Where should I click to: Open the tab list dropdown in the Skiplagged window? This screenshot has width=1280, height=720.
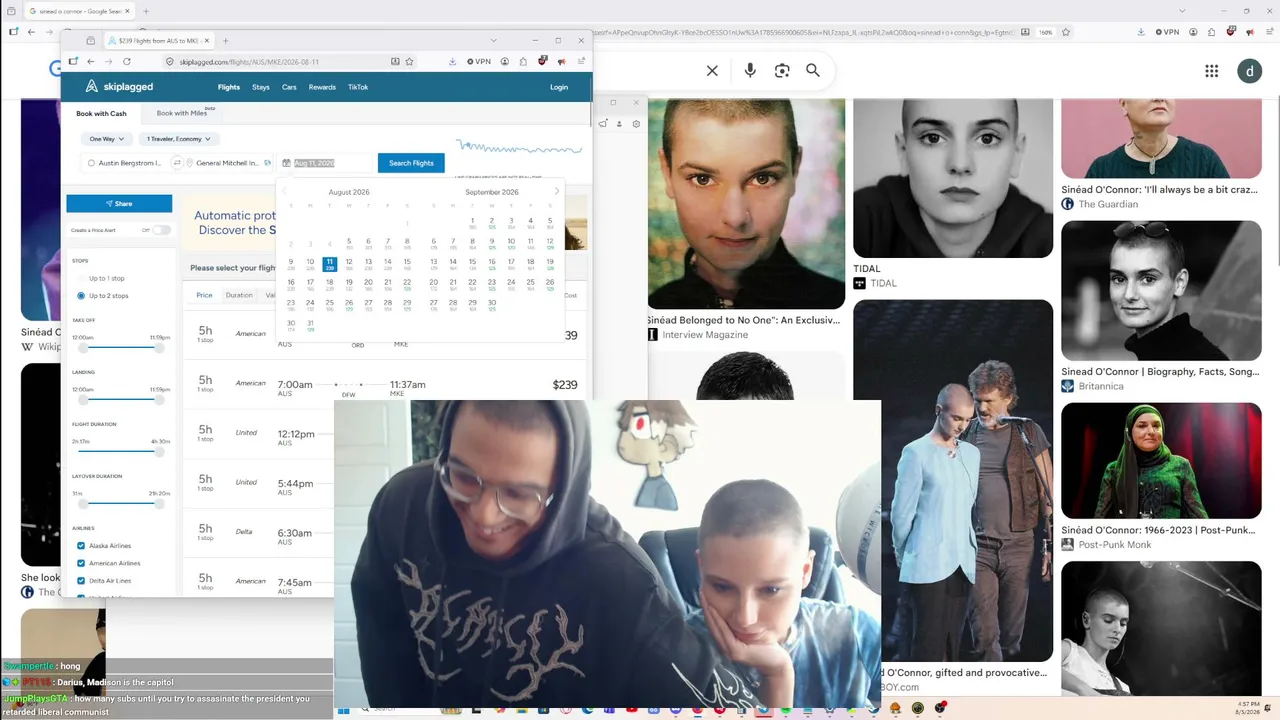click(493, 41)
